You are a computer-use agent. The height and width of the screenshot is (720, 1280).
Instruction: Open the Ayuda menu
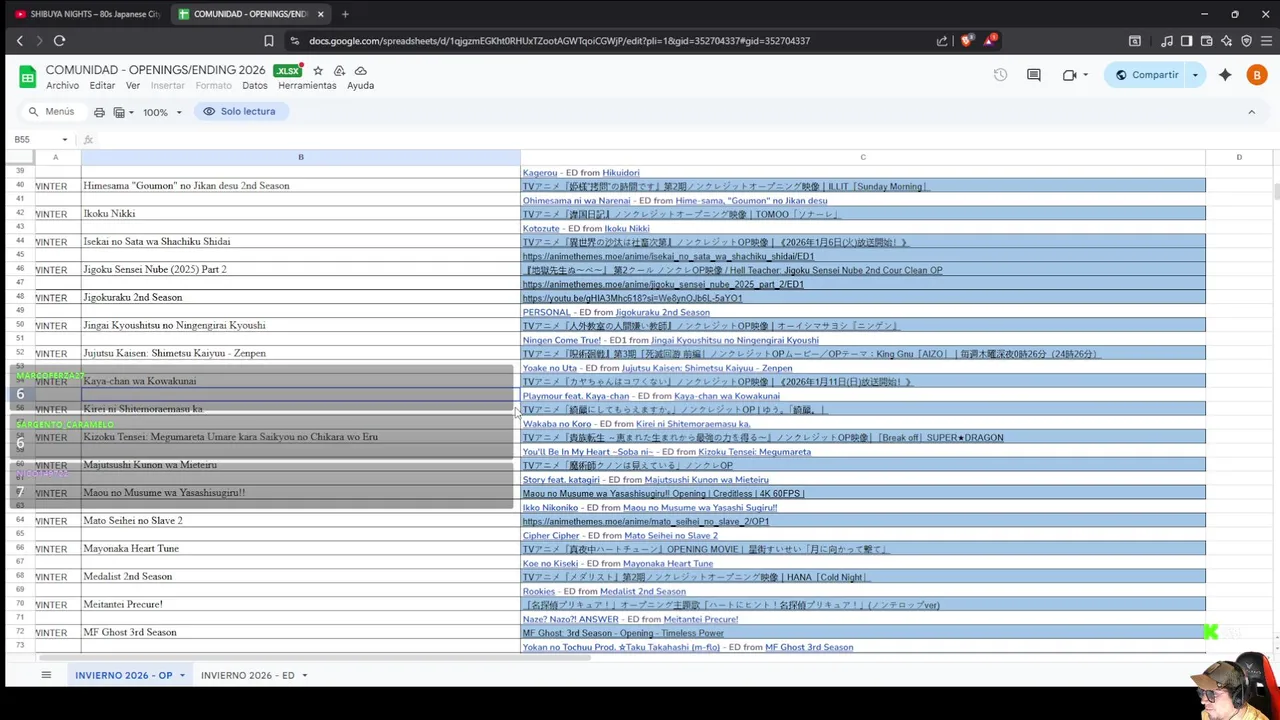click(x=360, y=86)
